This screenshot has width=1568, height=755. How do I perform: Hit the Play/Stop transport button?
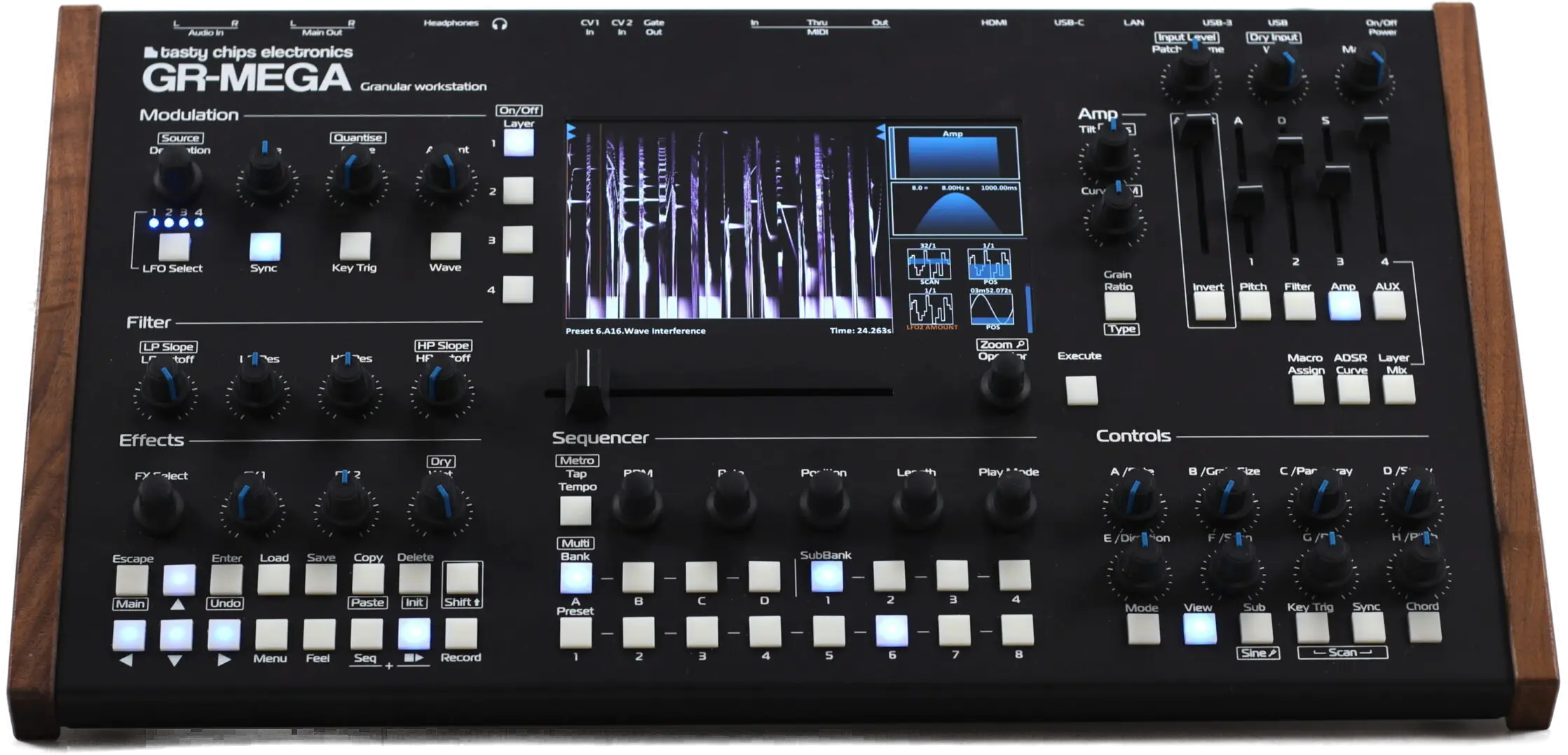414,634
